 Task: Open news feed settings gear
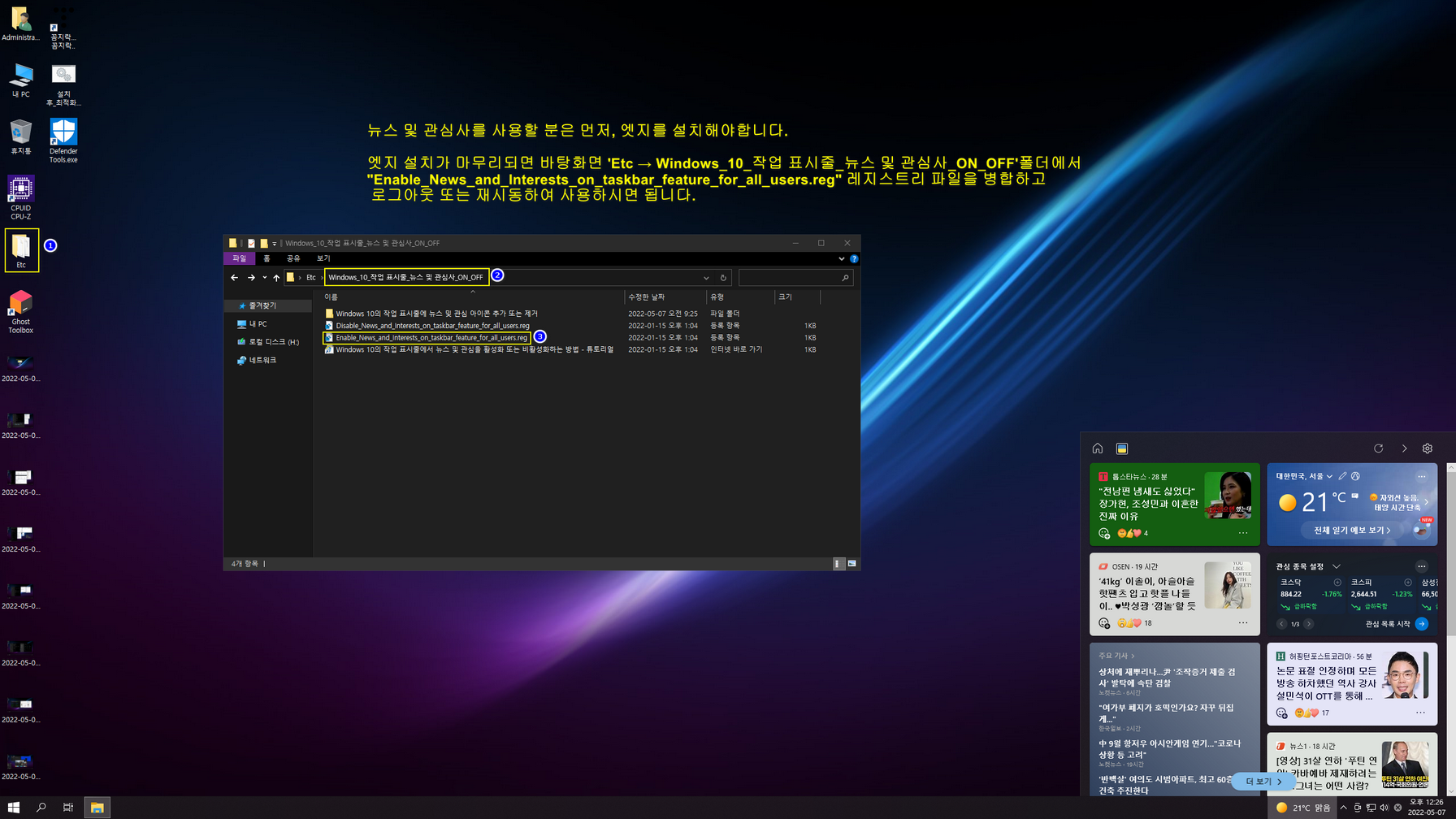1428,448
